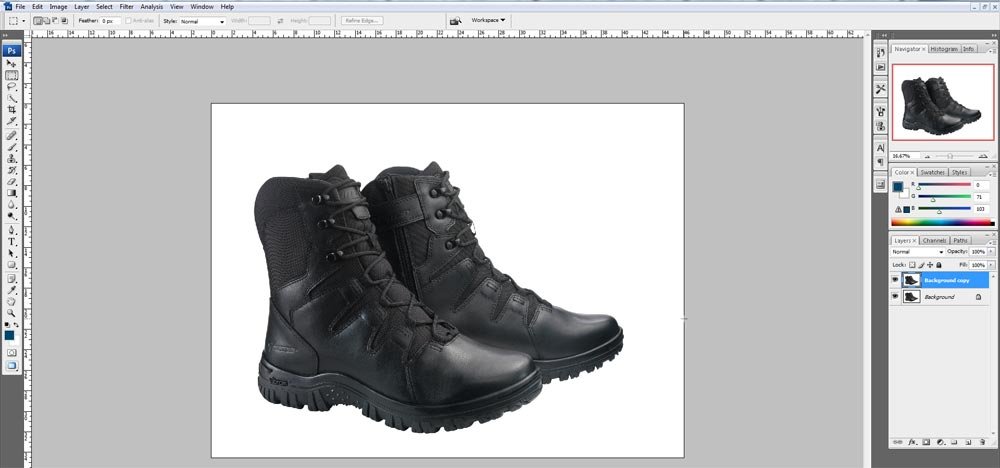Image resolution: width=1000 pixels, height=468 pixels.
Task: Select the Lasso tool
Action: click(11, 87)
